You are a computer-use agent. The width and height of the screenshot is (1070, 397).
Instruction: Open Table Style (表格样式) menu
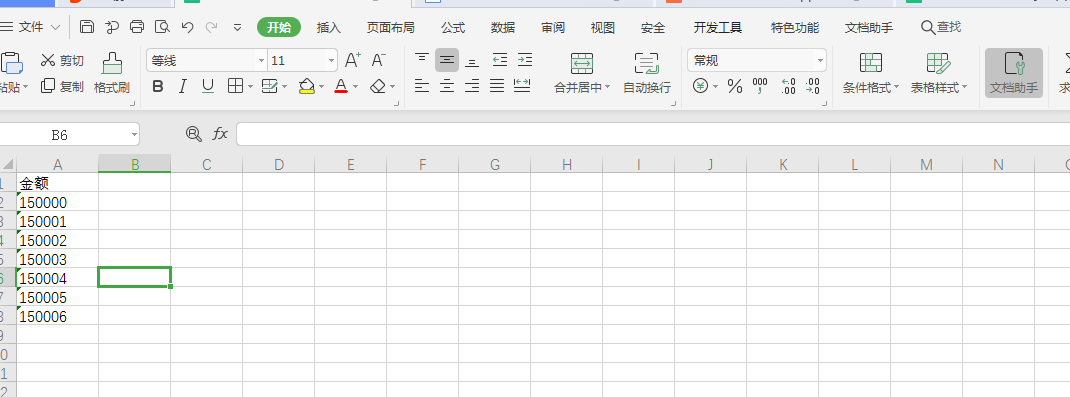pyautogui.click(x=939, y=73)
